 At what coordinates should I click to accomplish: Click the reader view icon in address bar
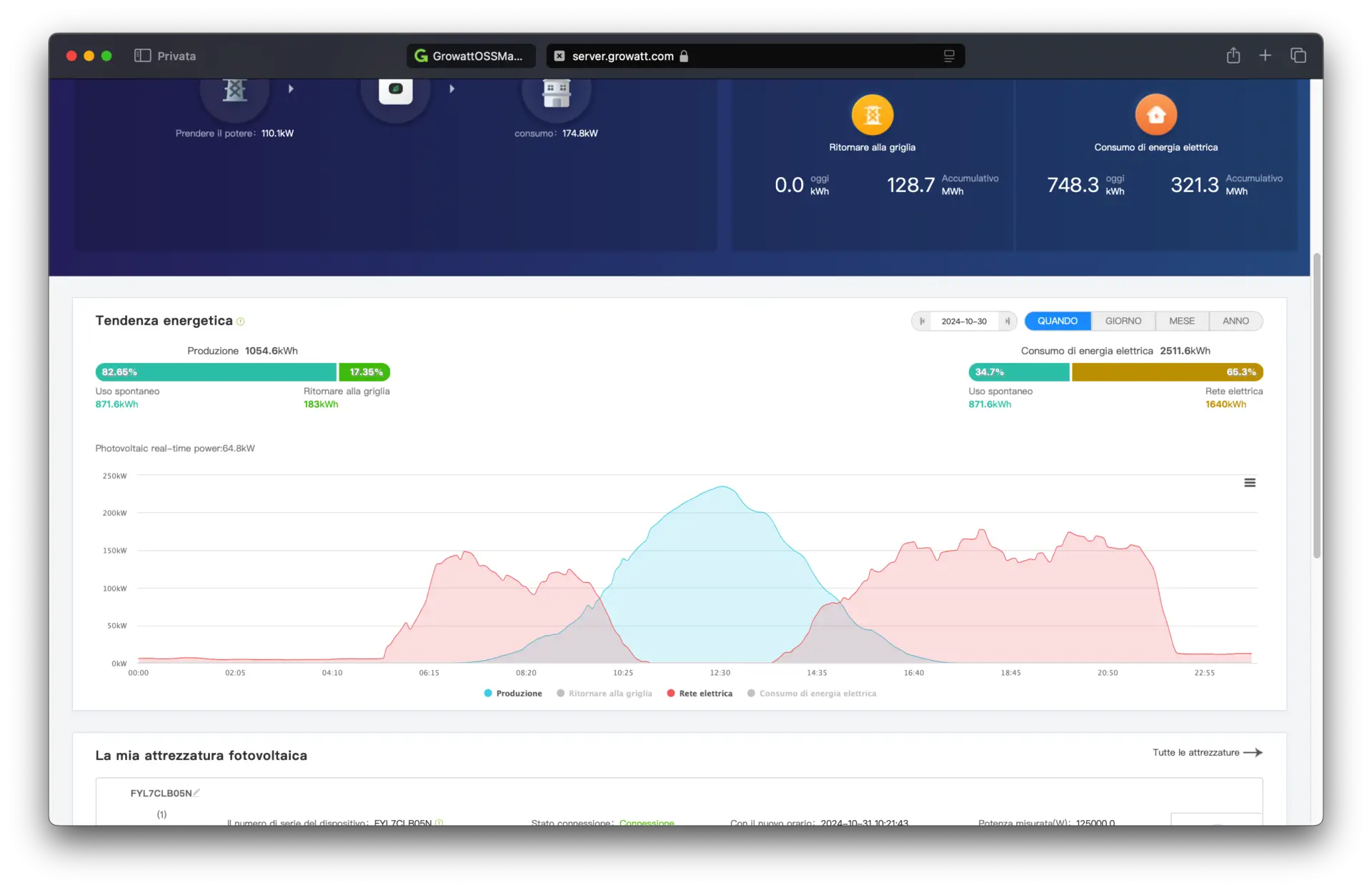949,56
